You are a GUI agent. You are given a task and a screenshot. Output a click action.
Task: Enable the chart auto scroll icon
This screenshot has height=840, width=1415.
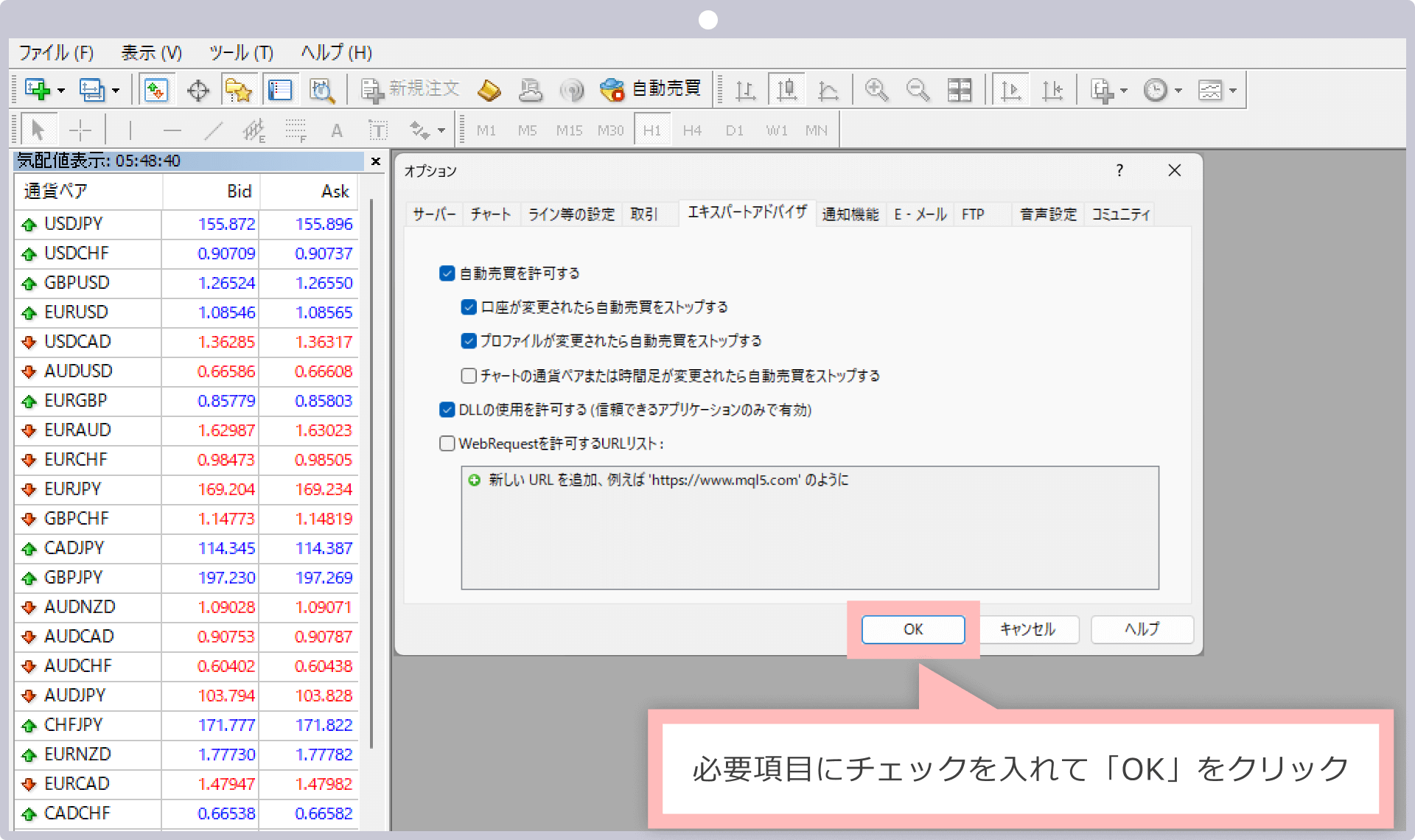[1011, 89]
